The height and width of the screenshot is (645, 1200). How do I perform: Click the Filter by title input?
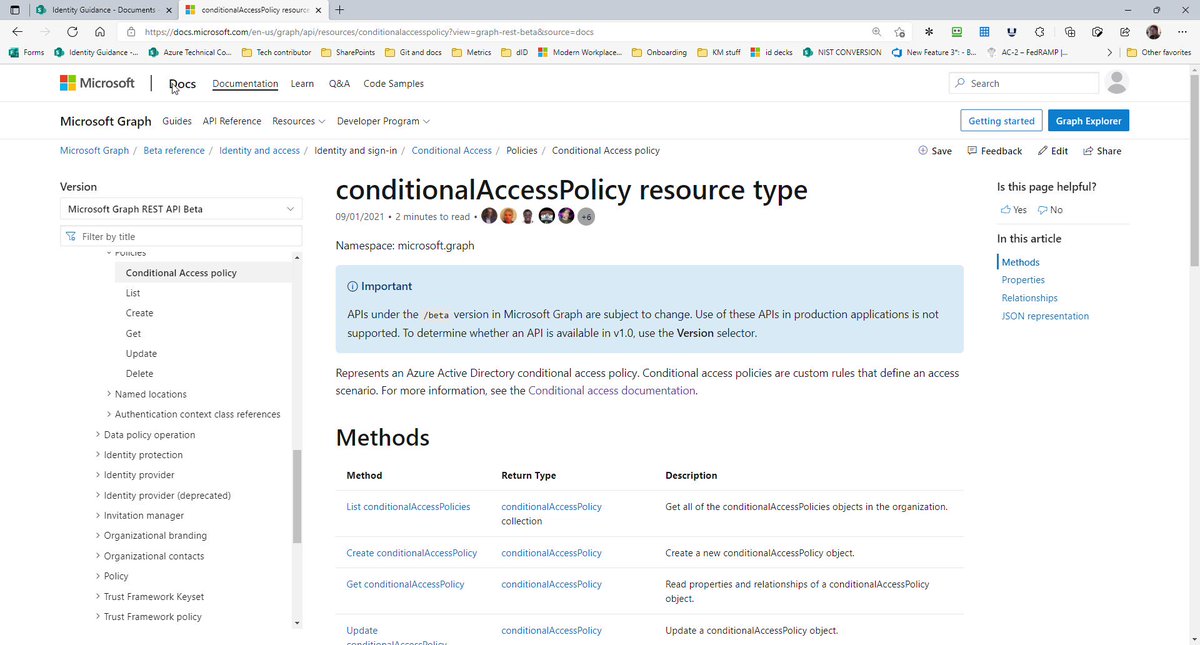click(181, 237)
